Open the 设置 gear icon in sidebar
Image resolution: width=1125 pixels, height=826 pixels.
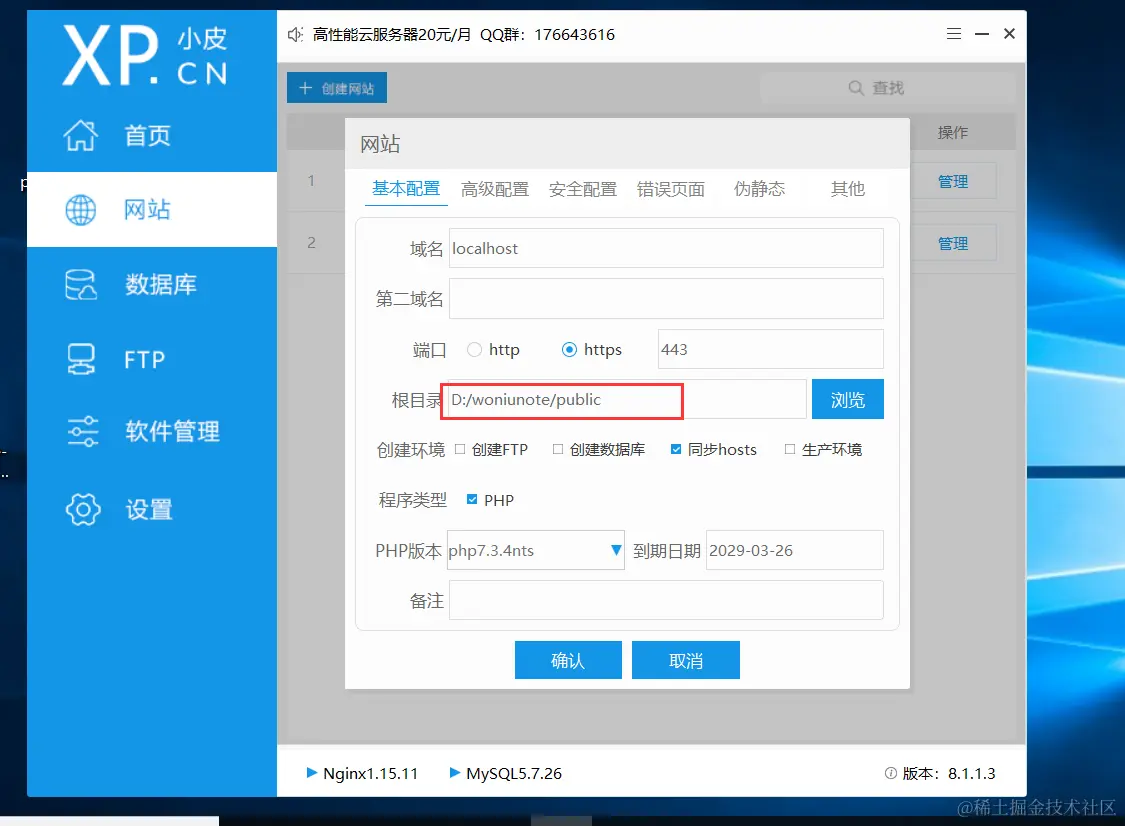[83, 510]
